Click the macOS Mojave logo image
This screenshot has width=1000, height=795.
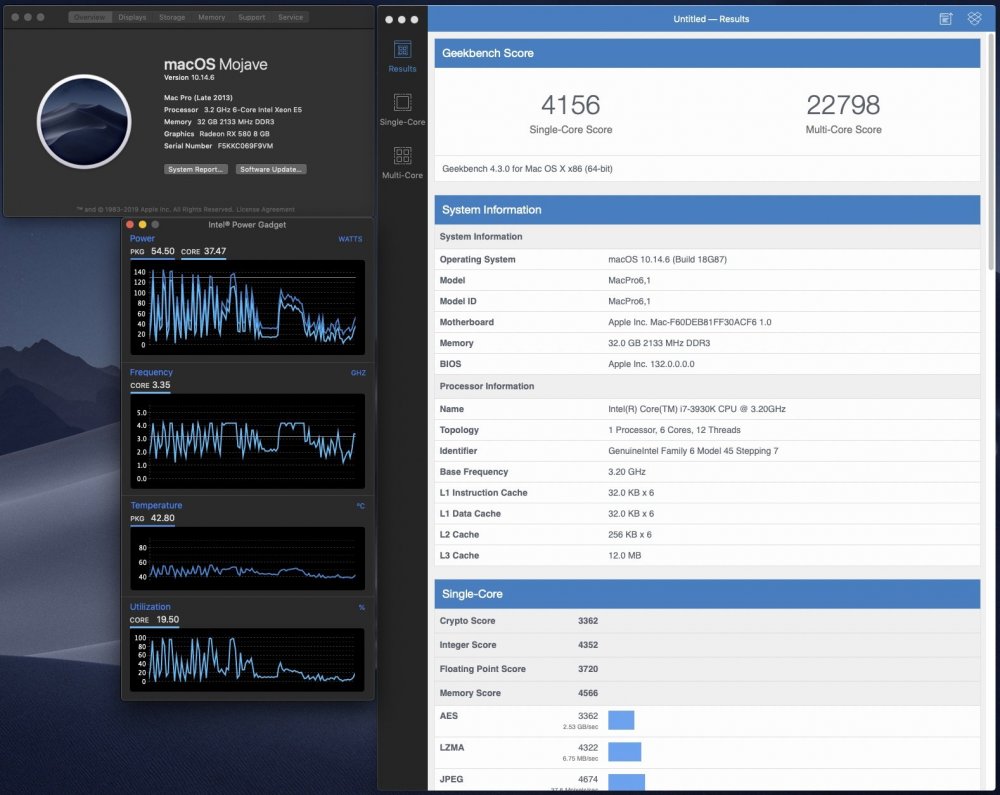[84, 121]
